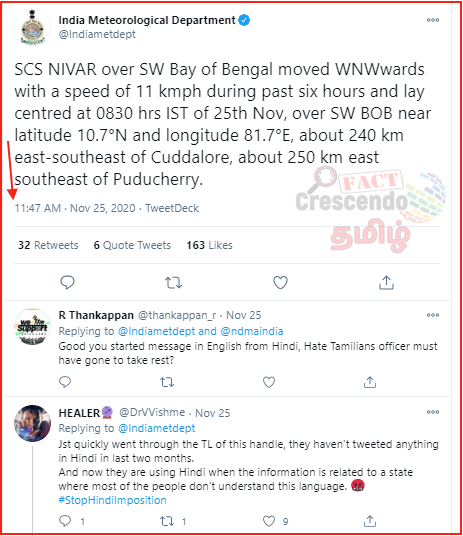Open HEALER's profile avatar
The image size is (463, 536).
tap(32, 423)
